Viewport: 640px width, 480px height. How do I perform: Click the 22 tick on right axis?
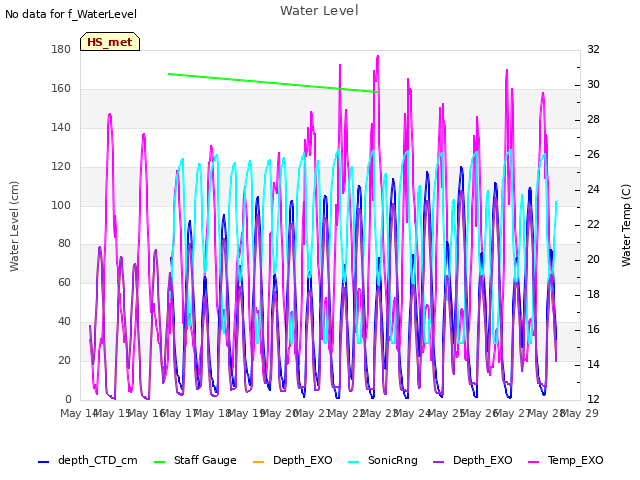tap(593, 224)
